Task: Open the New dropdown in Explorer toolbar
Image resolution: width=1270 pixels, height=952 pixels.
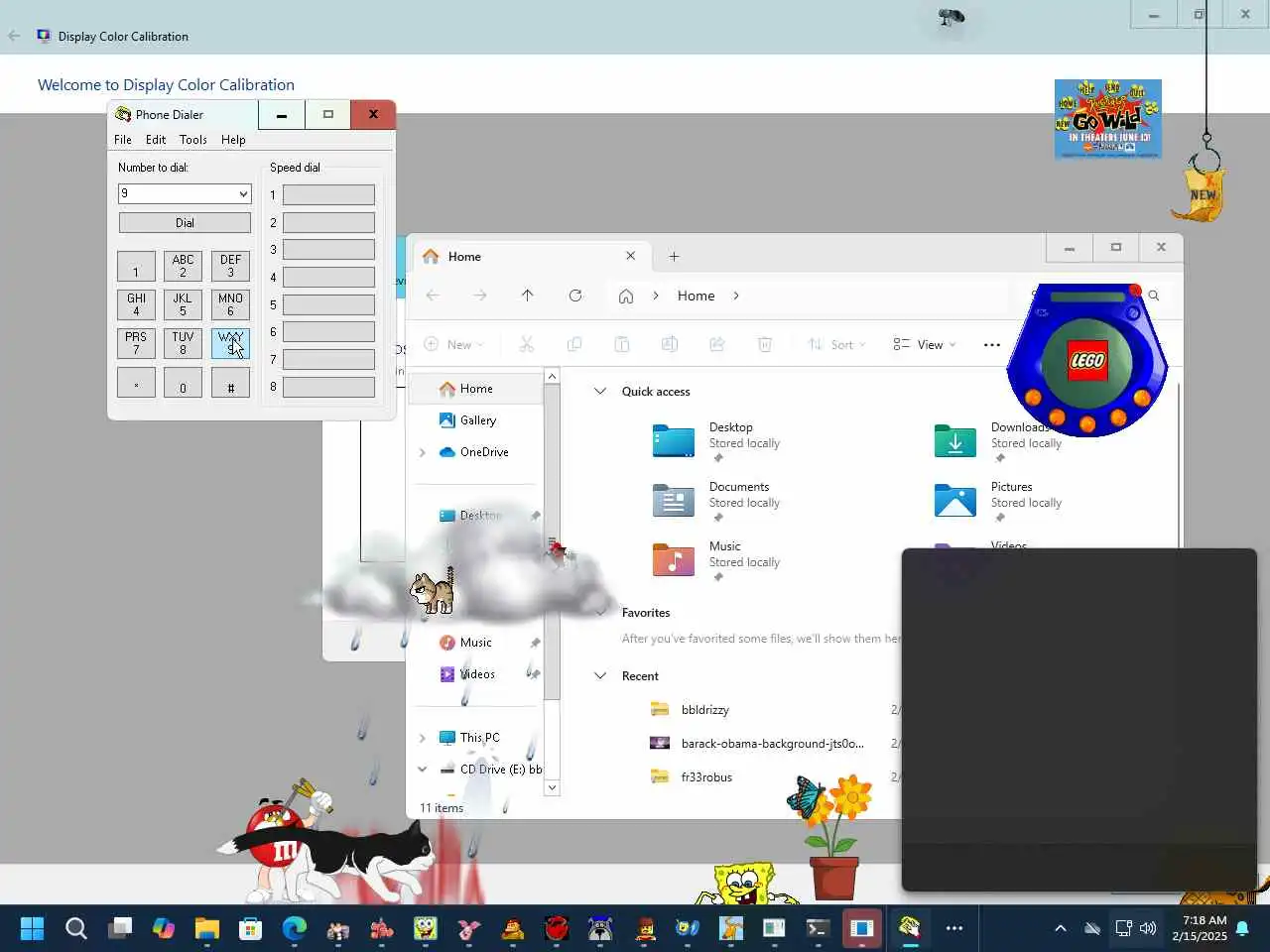Action: 454,344
